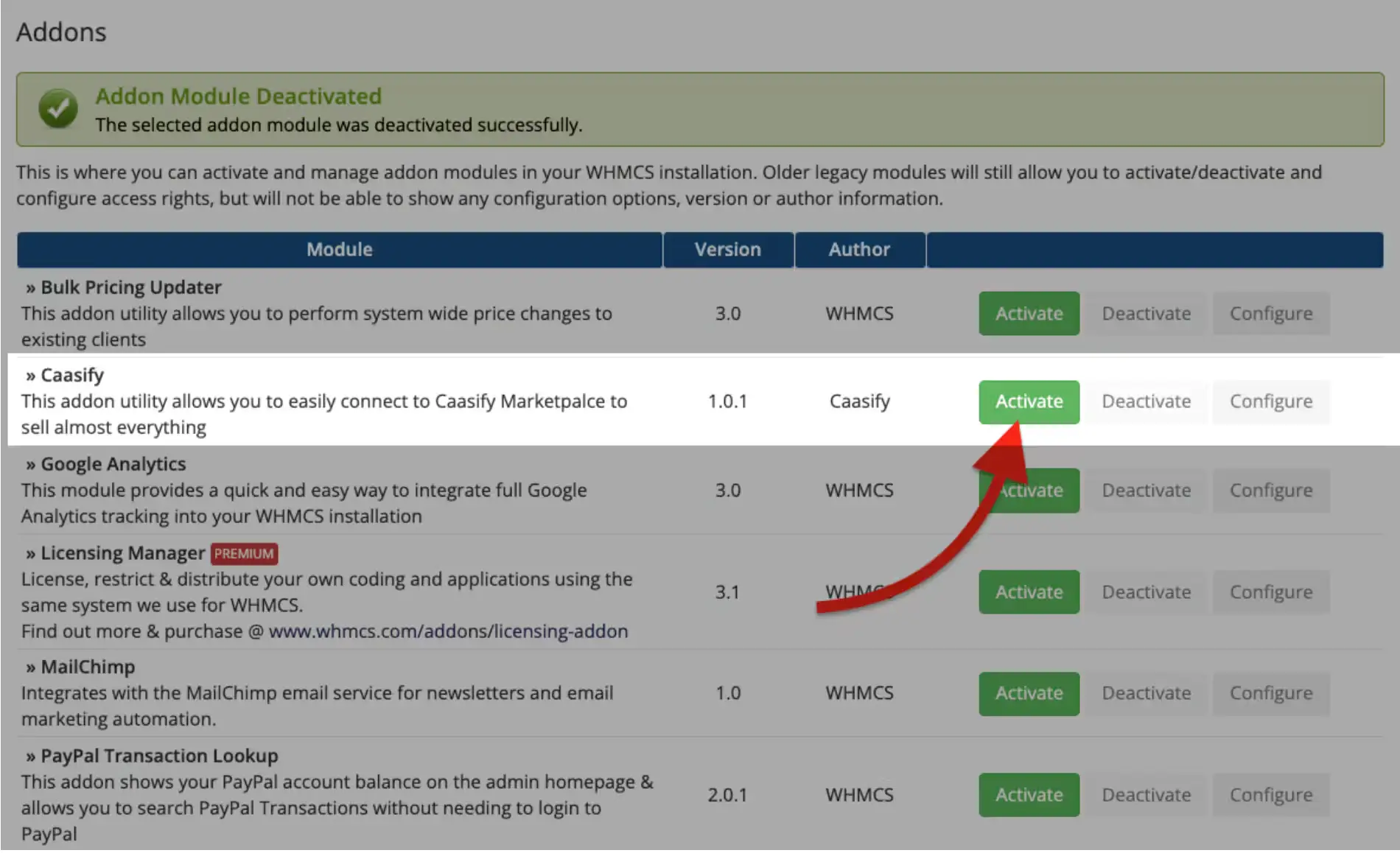This screenshot has width=1400, height=853.
Task: Click the green success checkmark icon
Action: (58, 108)
